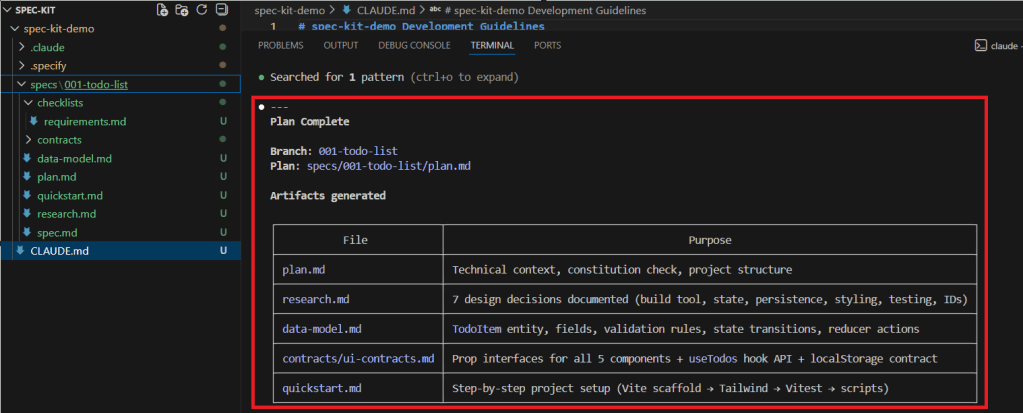
Task: Refresh the Explorer file tree
Action: [202, 10]
